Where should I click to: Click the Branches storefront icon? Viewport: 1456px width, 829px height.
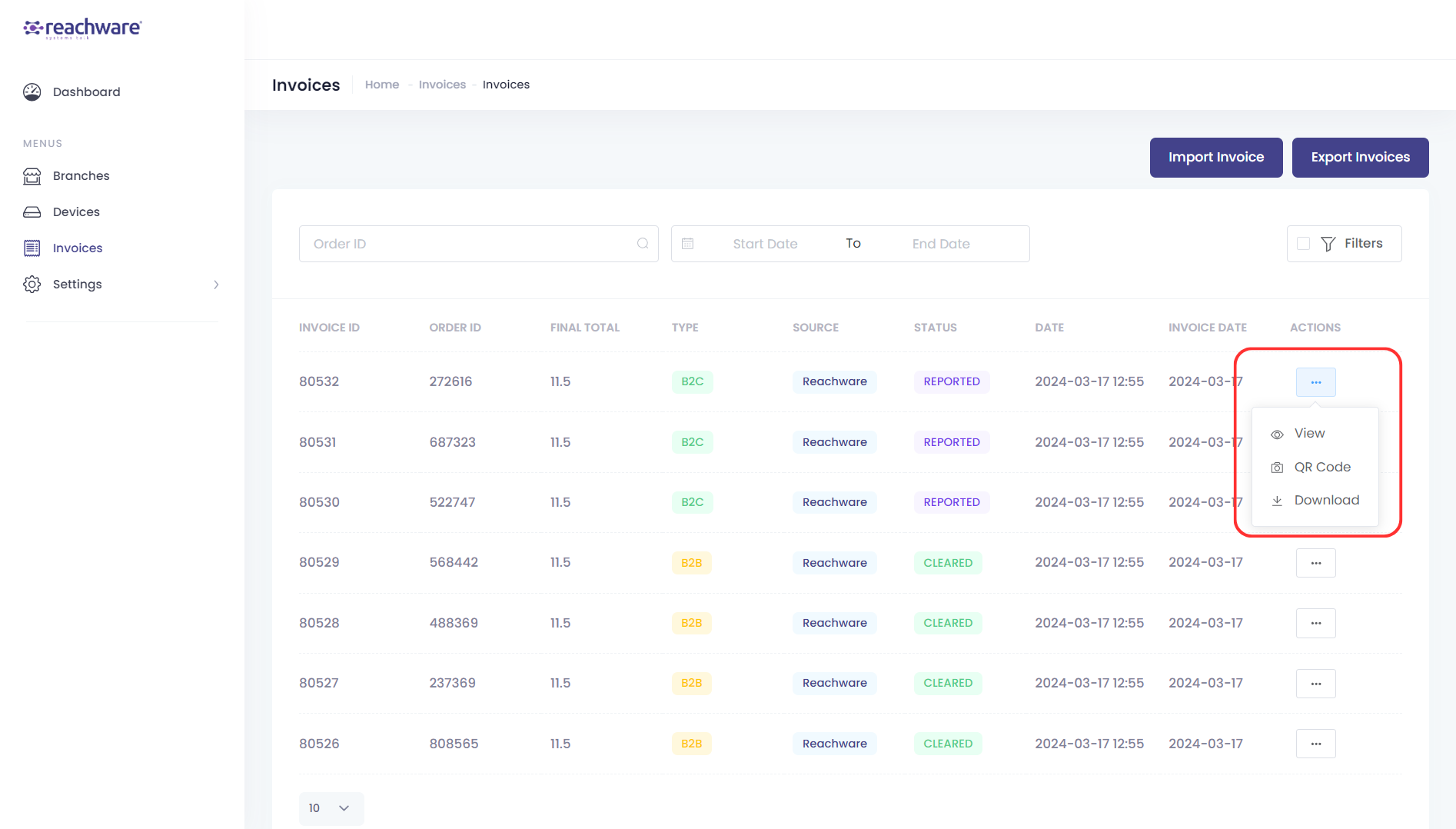[32, 176]
